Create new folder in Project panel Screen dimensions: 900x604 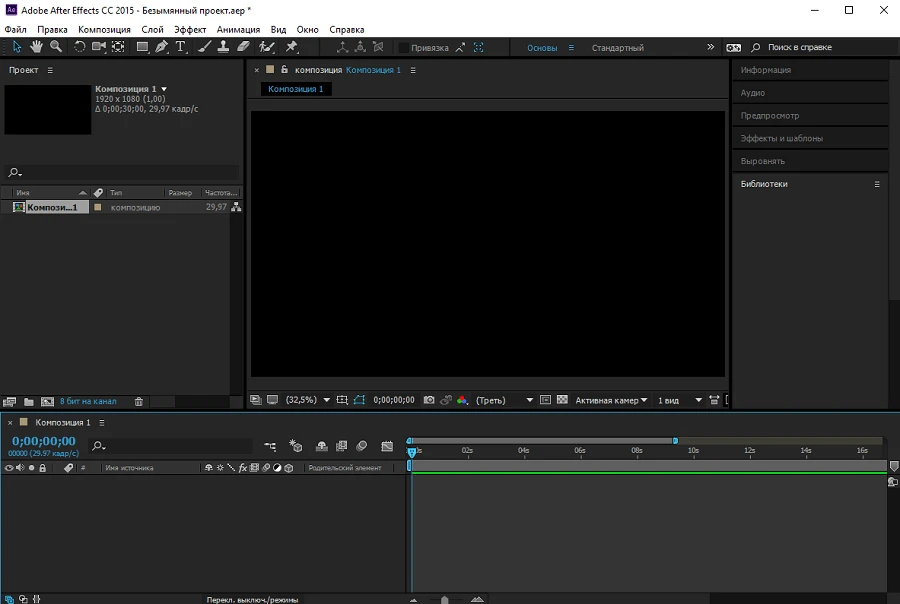click(x=29, y=402)
